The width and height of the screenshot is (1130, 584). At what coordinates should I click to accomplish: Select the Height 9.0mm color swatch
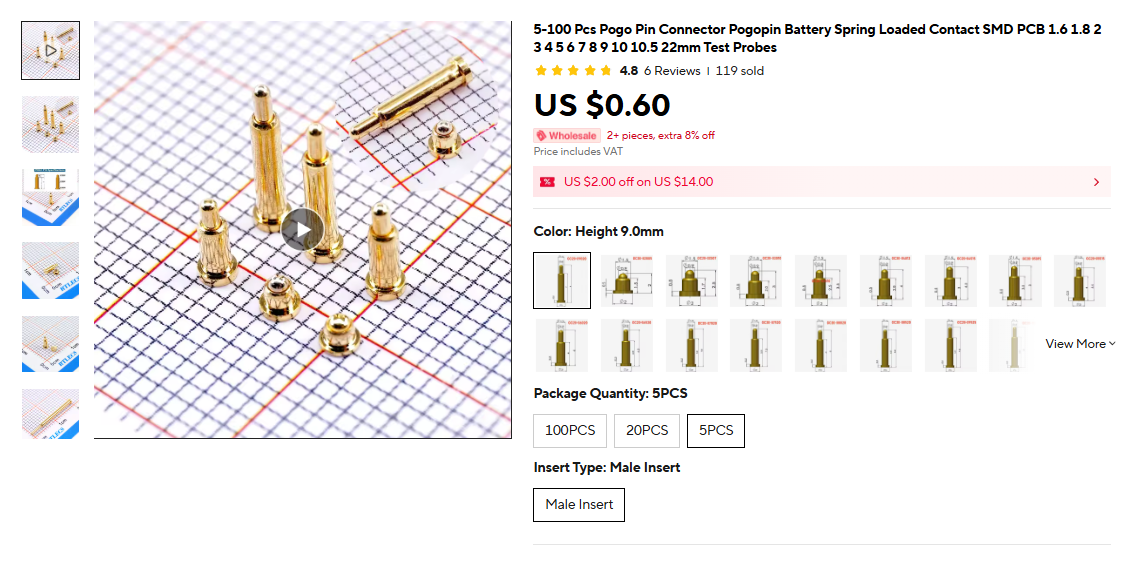[x=562, y=280]
